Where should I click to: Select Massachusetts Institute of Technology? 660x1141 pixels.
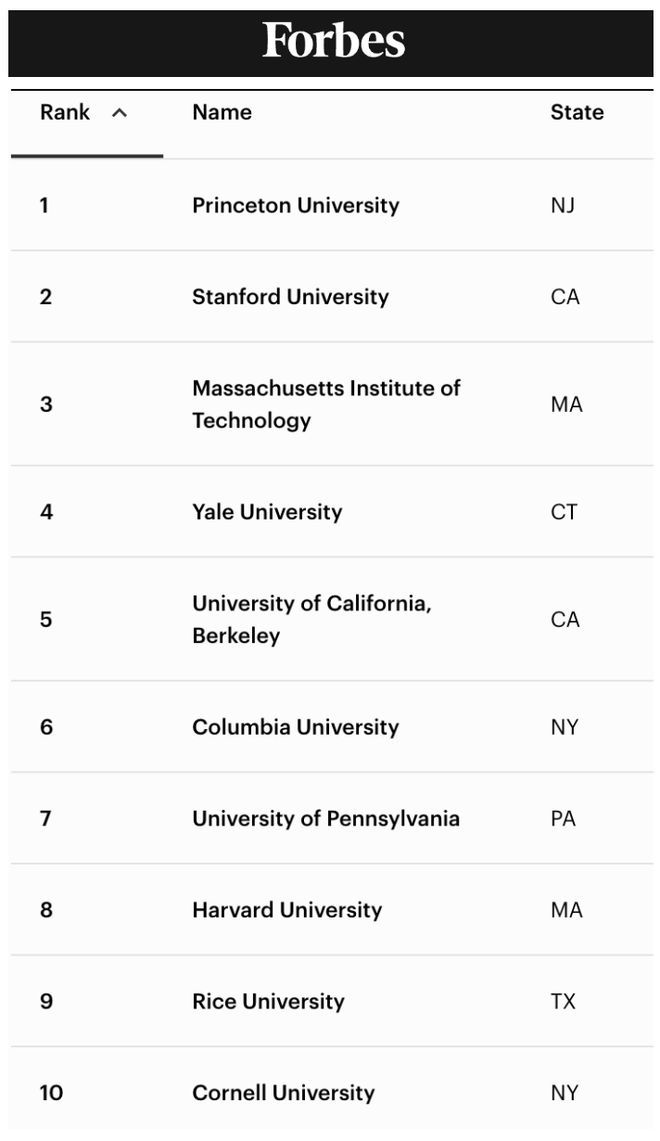click(x=325, y=404)
